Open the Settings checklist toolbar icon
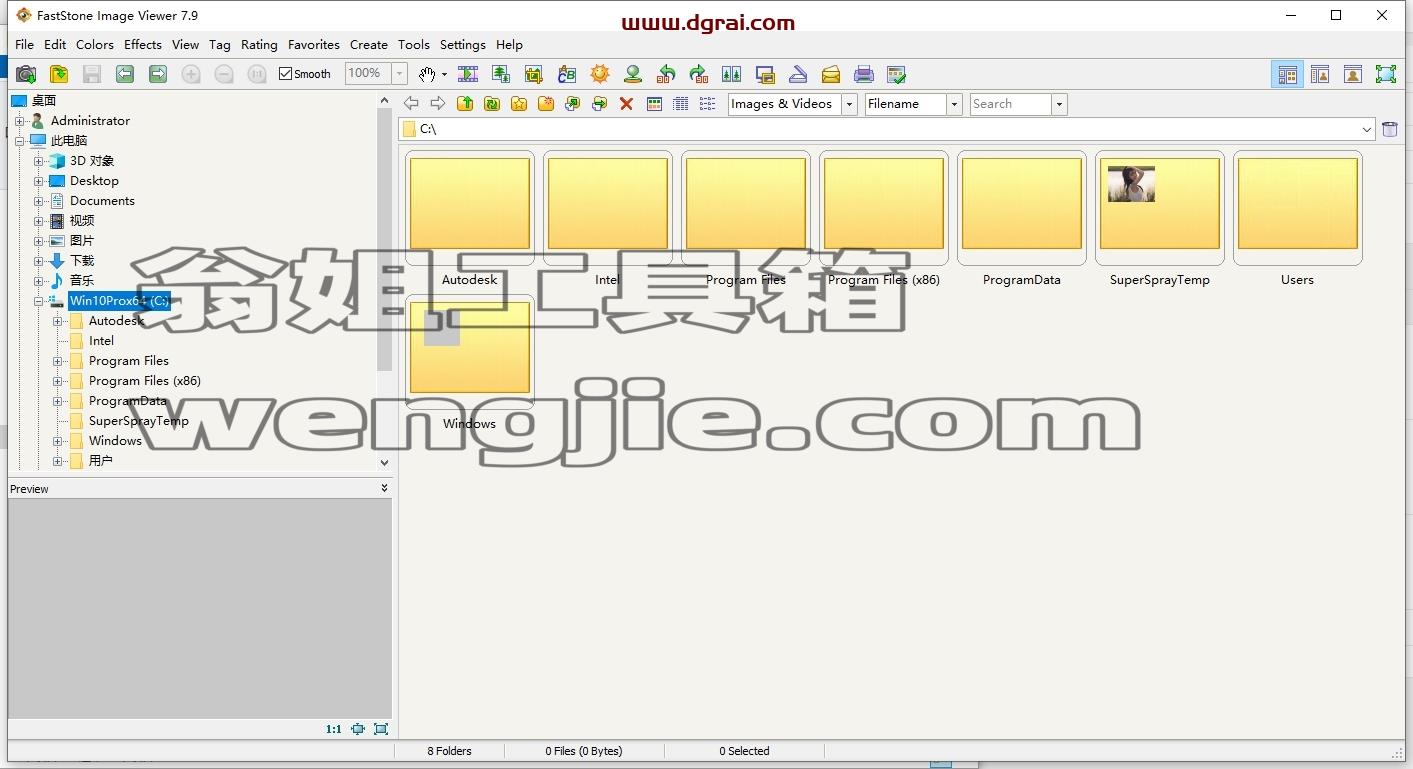Image resolution: width=1413 pixels, height=769 pixels. 897,74
